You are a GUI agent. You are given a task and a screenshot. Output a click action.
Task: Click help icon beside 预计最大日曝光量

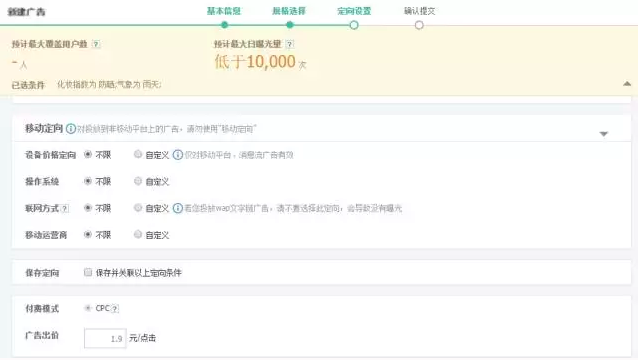pos(289,44)
